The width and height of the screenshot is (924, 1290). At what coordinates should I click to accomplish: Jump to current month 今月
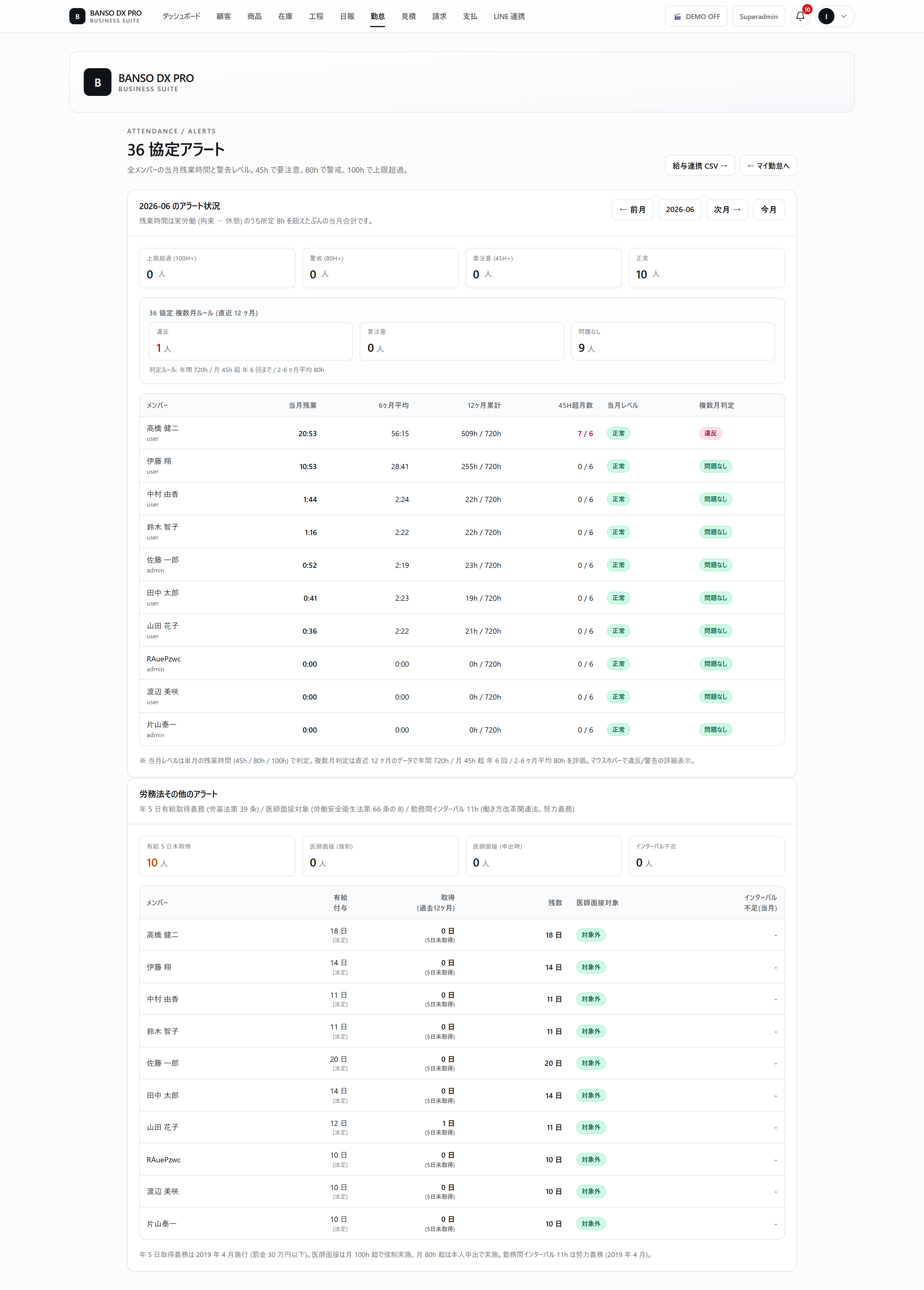pyautogui.click(x=769, y=209)
